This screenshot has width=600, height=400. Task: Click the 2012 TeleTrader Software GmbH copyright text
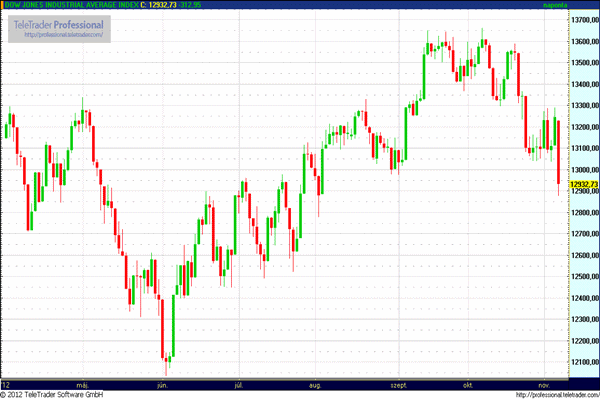pyautogui.click(x=59, y=394)
